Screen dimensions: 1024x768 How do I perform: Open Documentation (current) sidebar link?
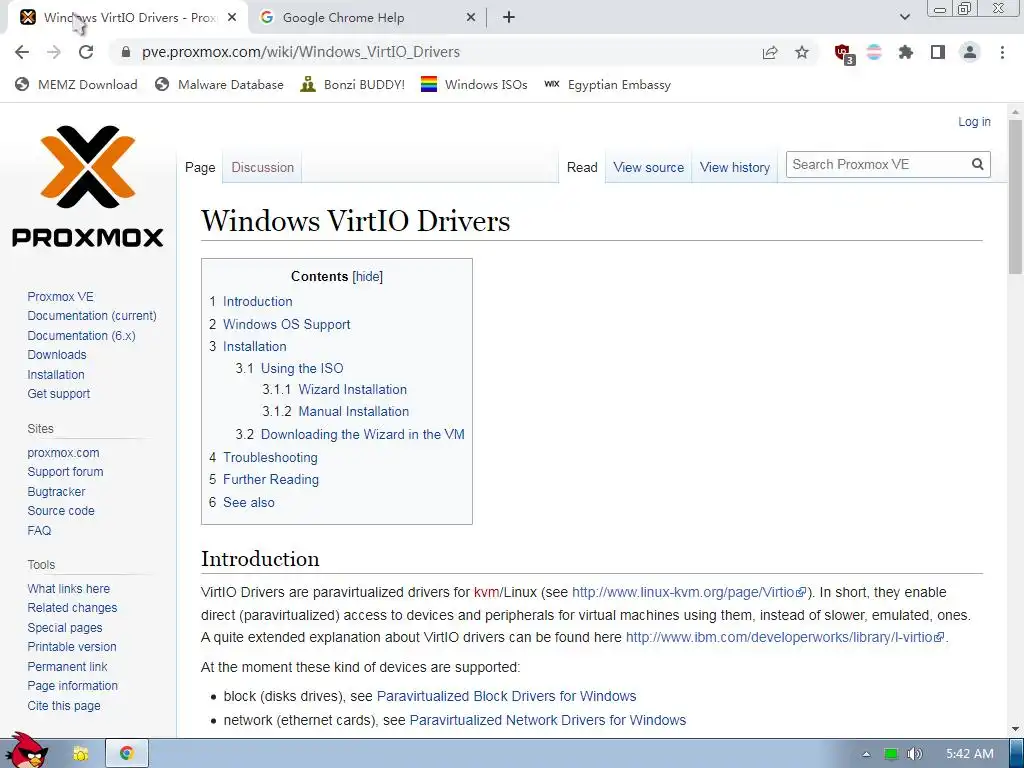[92, 315]
